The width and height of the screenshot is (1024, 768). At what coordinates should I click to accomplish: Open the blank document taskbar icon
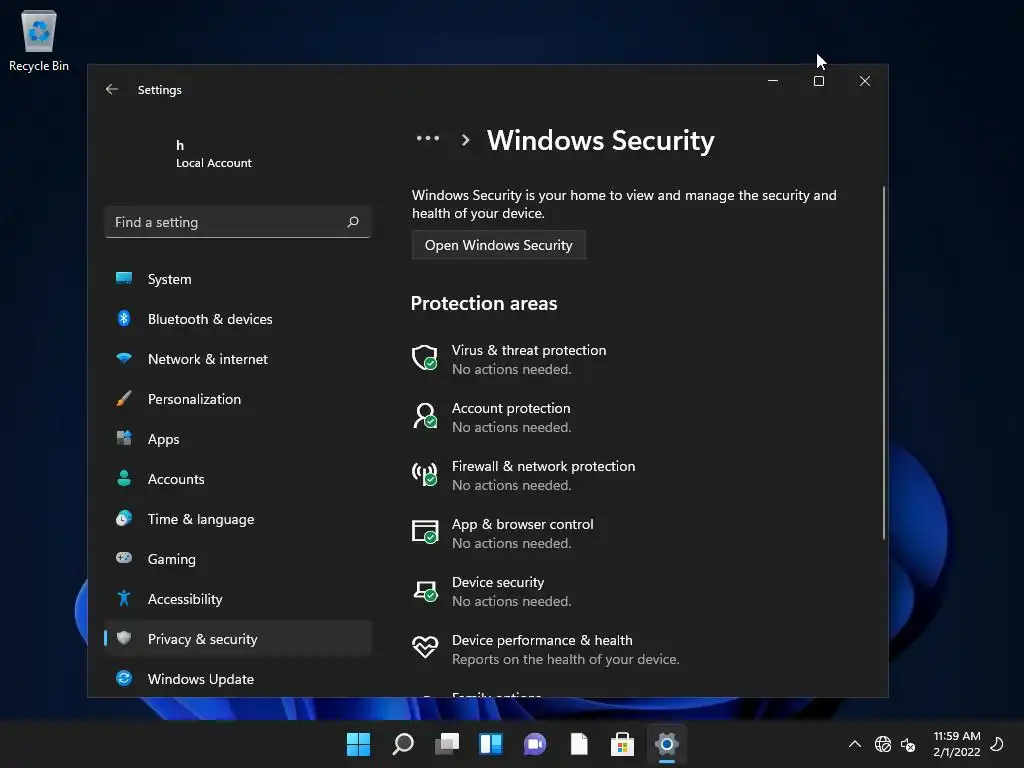coord(579,744)
